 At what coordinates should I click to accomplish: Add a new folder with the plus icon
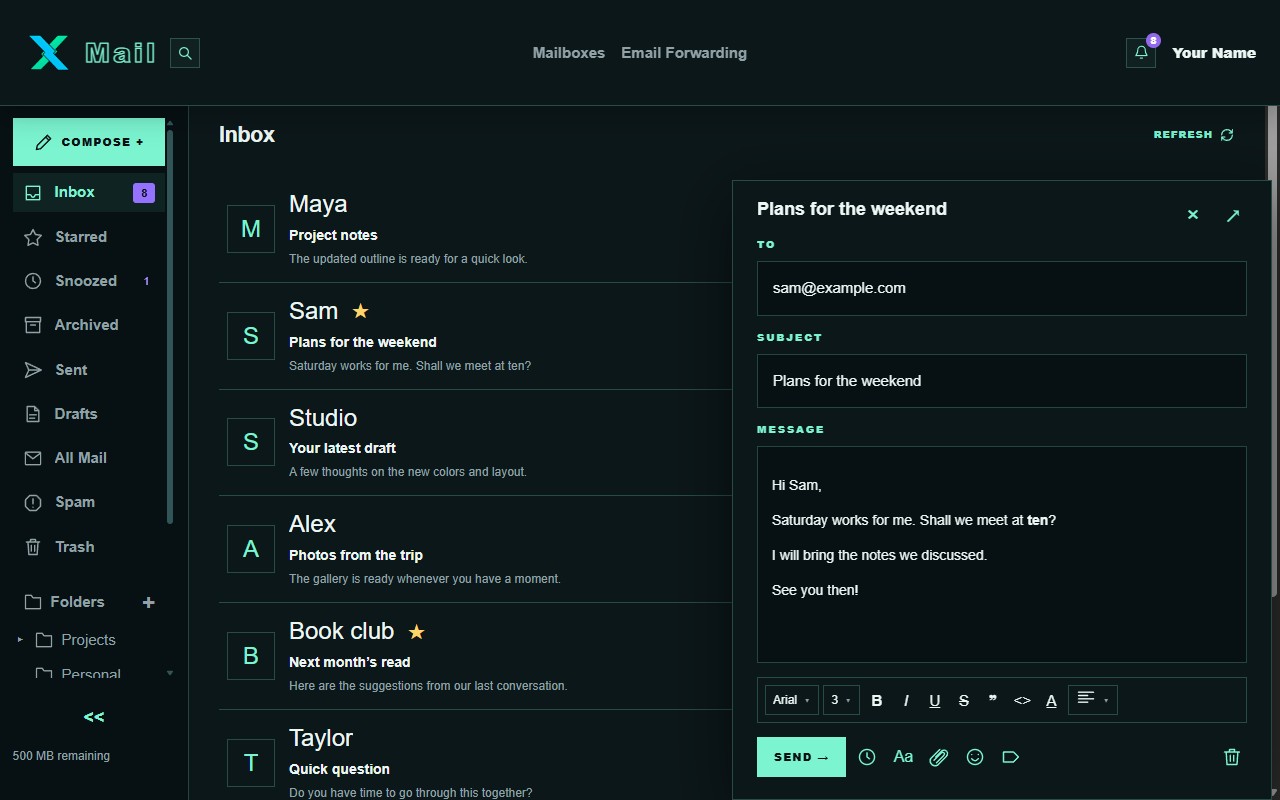pos(149,602)
